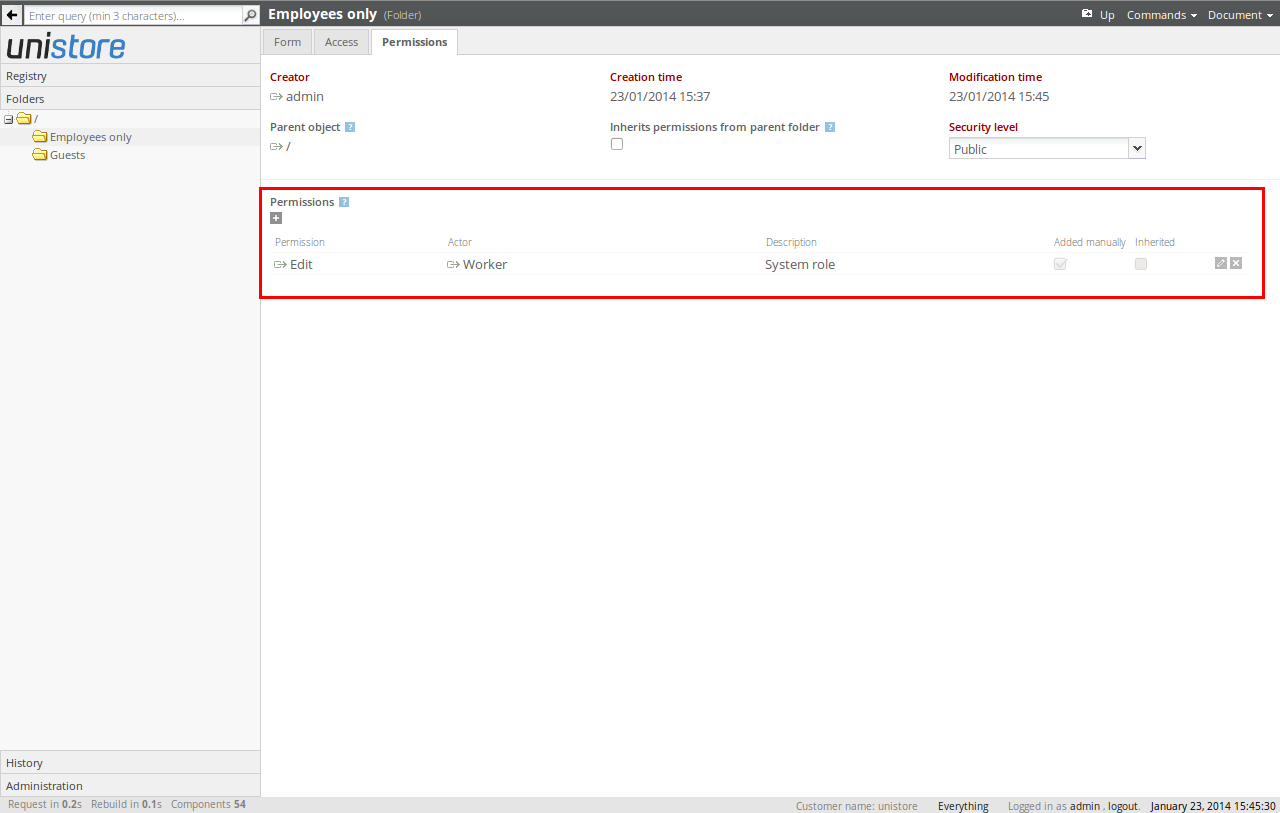
Task: Click the unistore logo
Action: tap(66, 46)
